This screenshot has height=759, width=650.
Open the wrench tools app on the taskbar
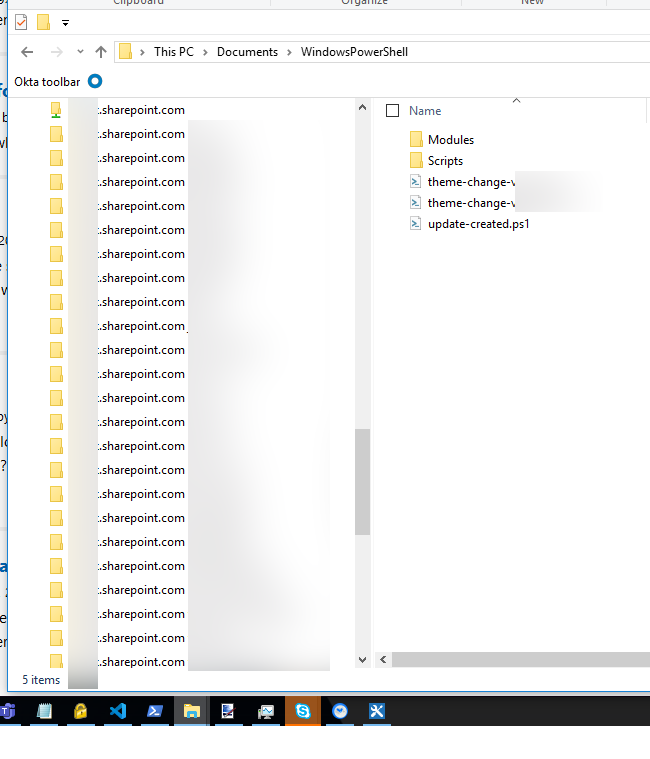pos(377,711)
